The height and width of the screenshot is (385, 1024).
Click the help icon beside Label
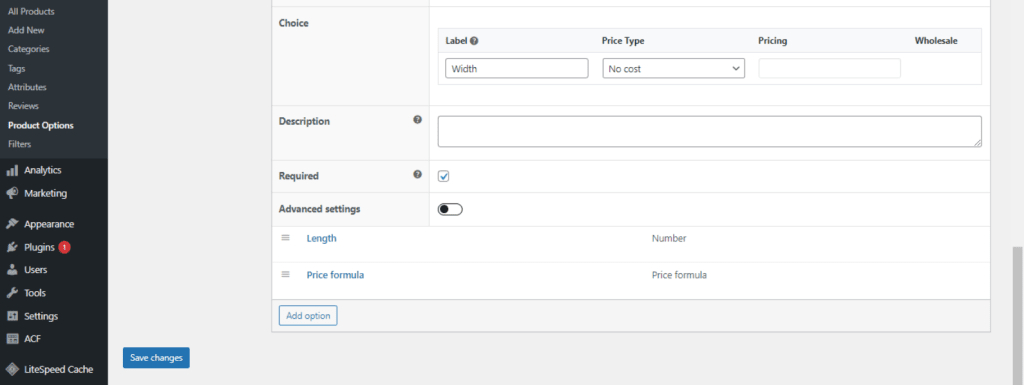(474, 40)
